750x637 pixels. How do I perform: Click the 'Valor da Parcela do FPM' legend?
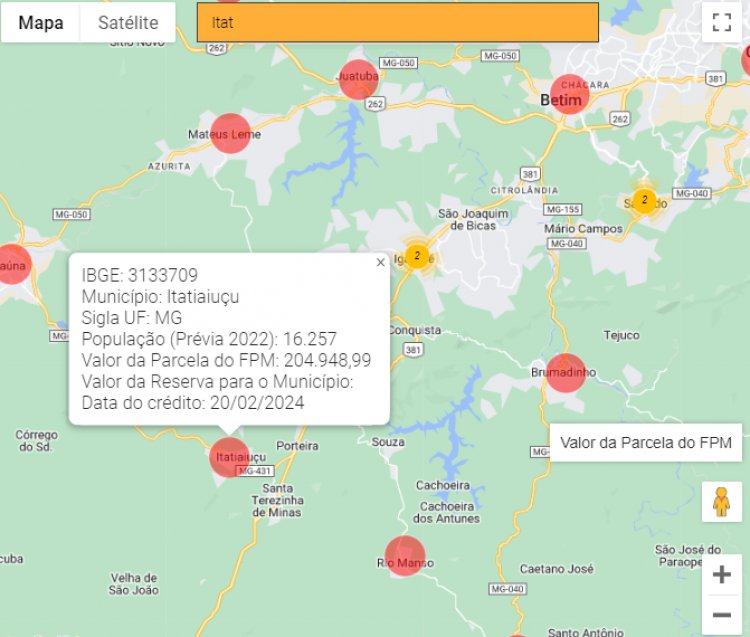click(646, 442)
